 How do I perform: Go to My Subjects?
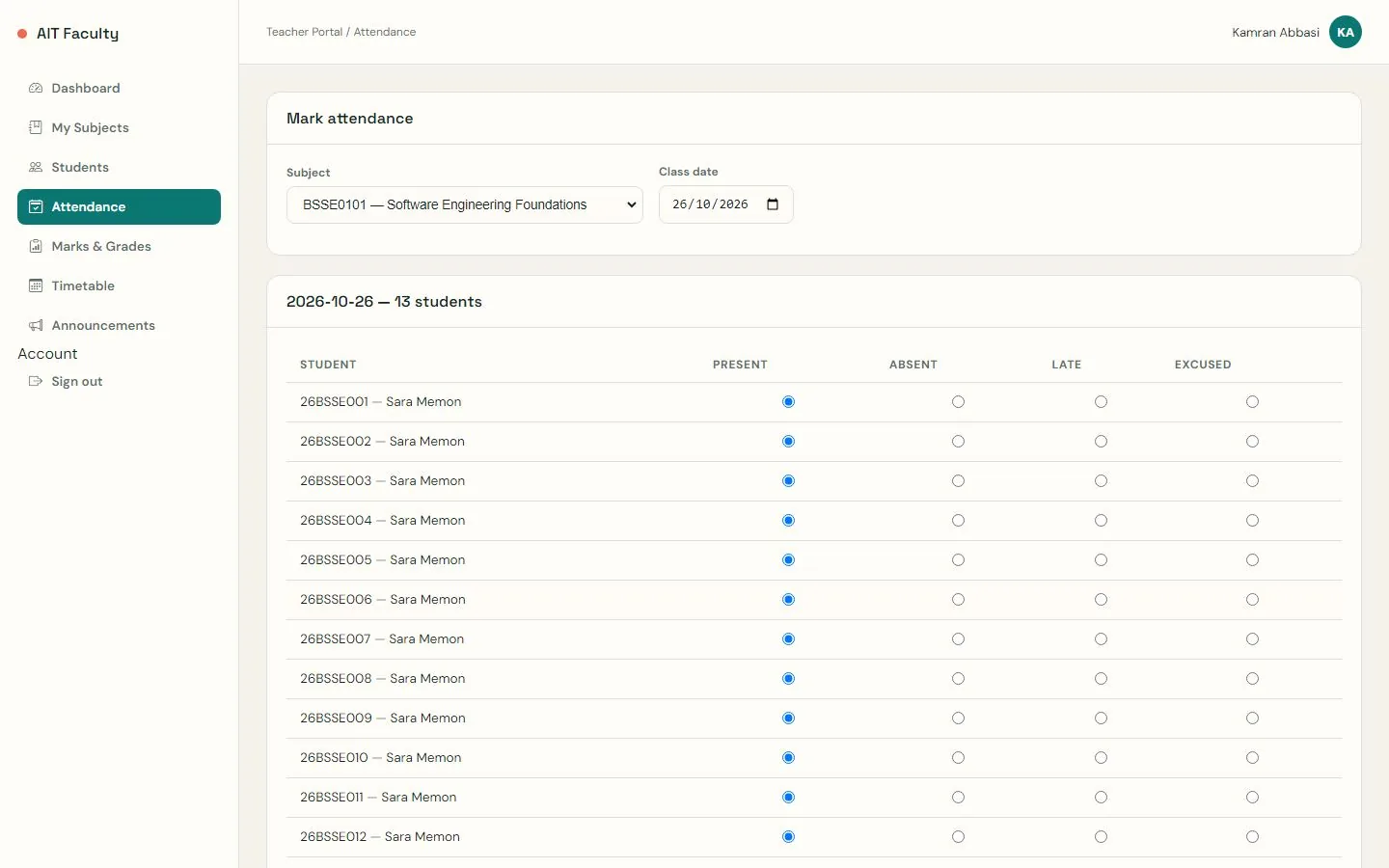coord(119,127)
